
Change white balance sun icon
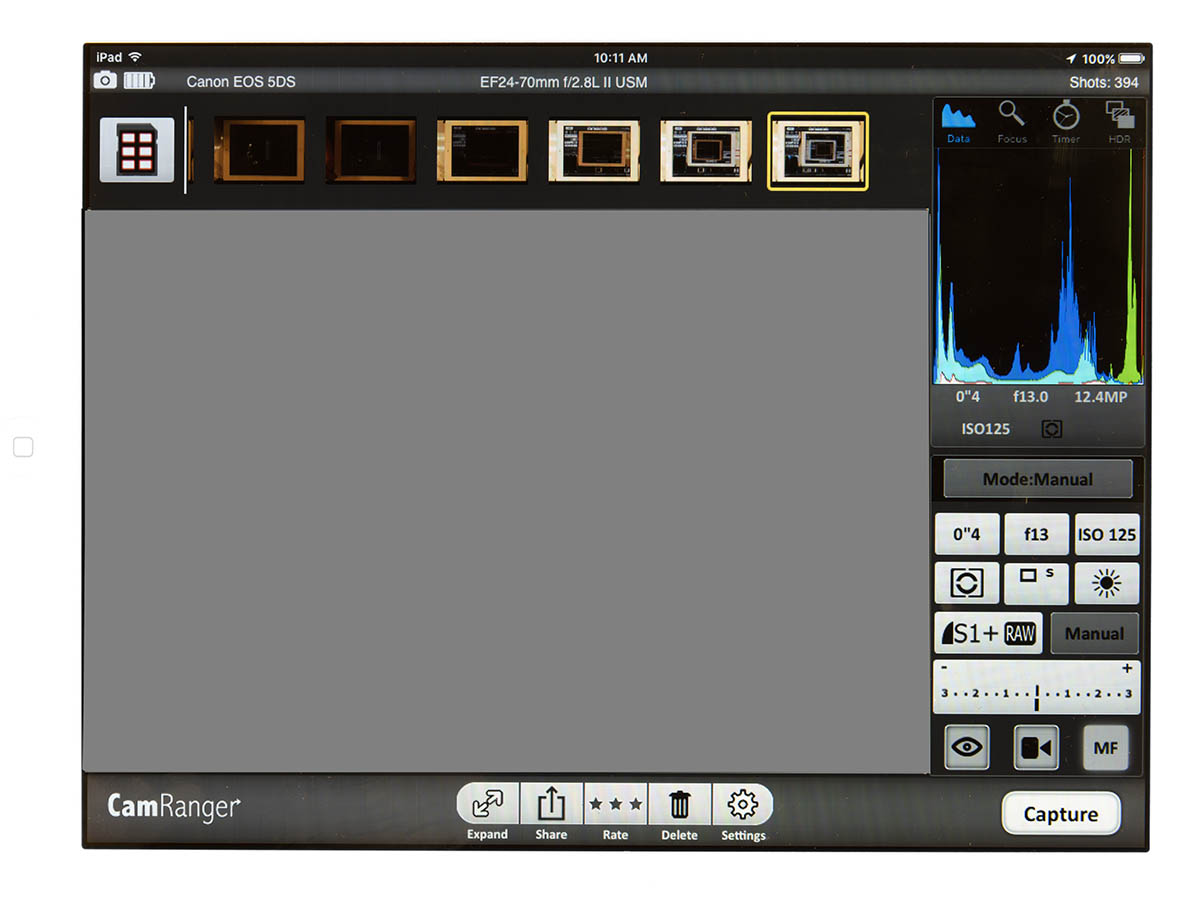(1106, 583)
